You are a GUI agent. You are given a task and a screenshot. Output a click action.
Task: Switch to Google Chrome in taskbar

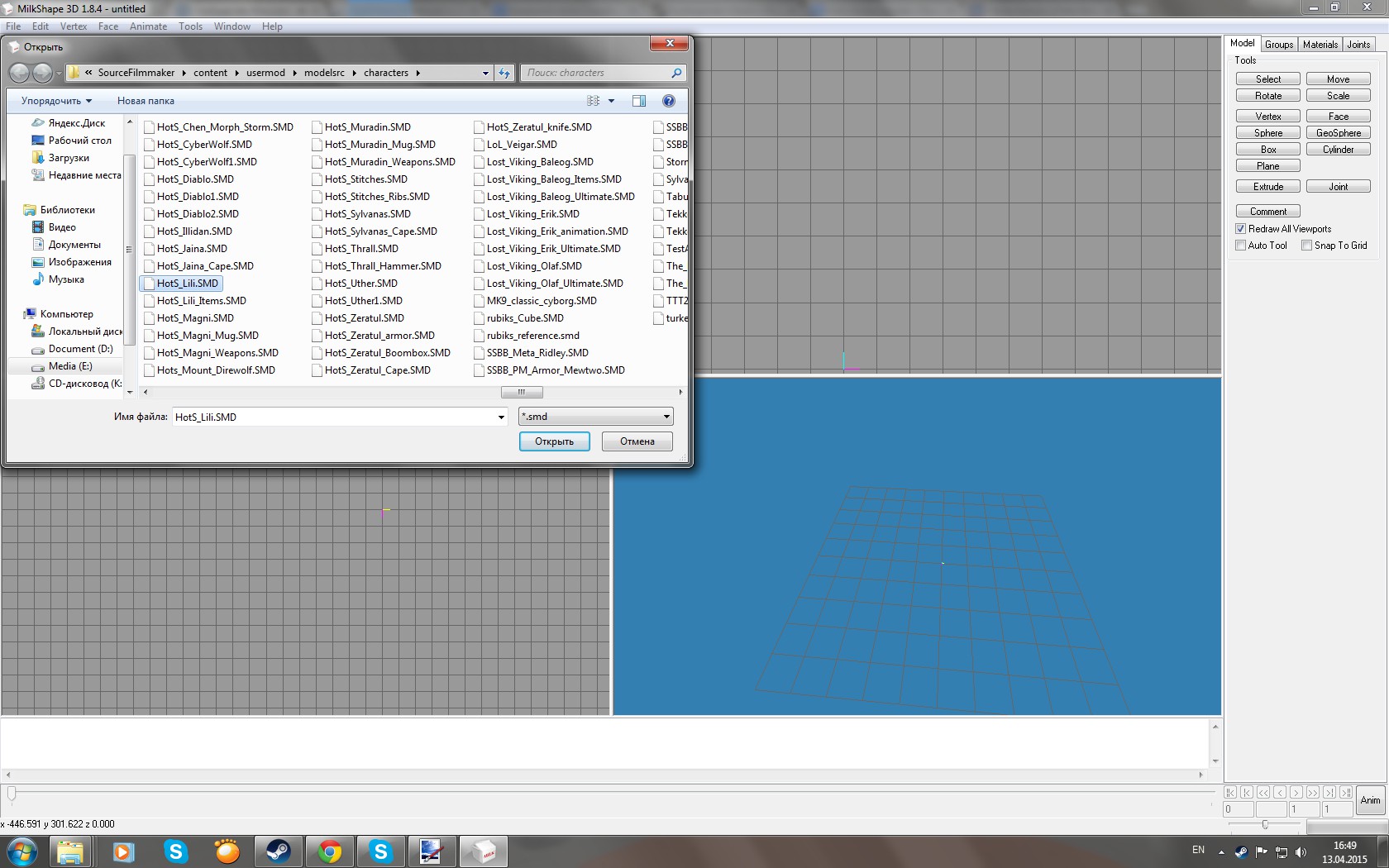pos(330,851)
